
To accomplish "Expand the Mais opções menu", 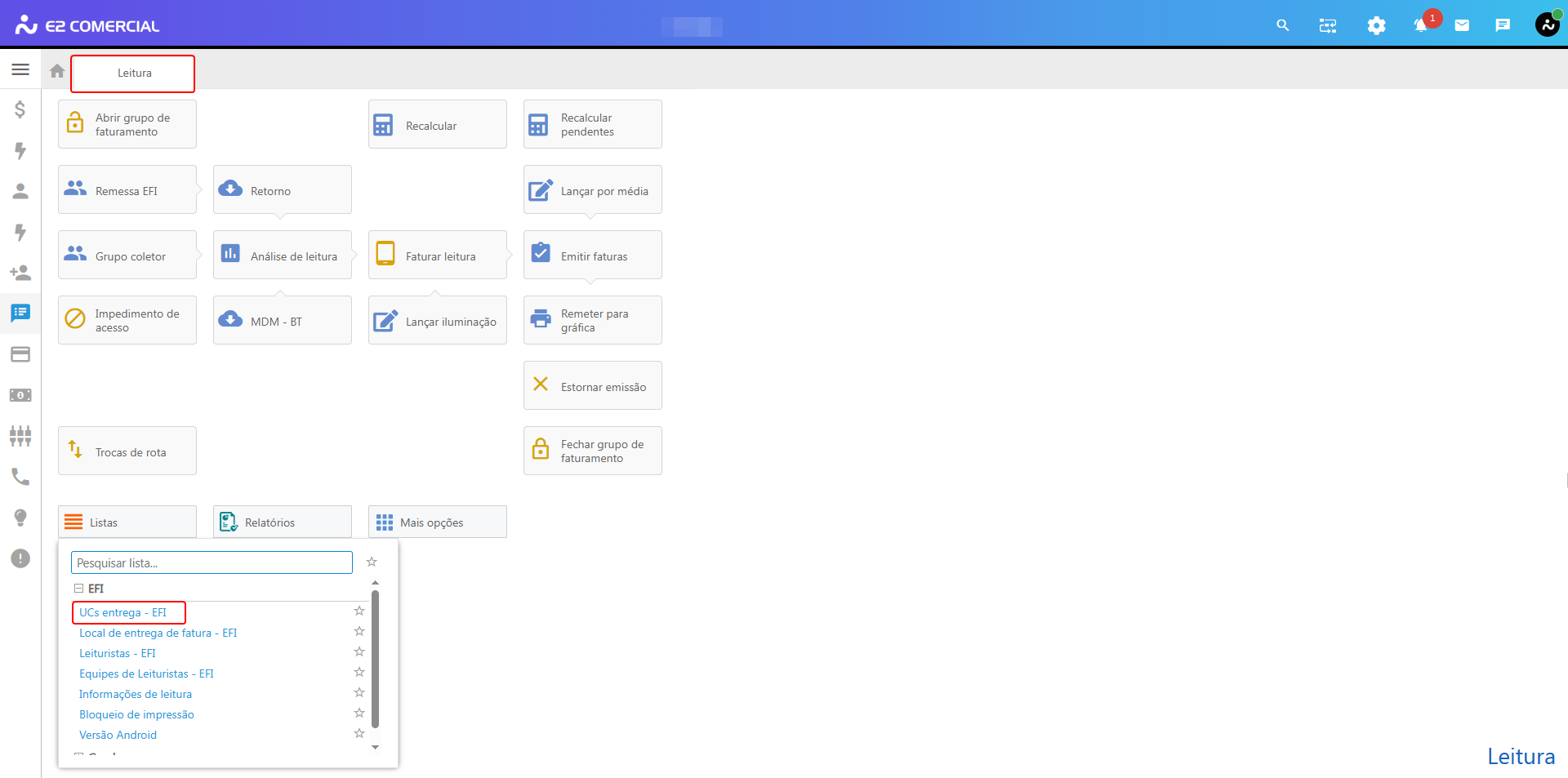I will click(437, 522).
